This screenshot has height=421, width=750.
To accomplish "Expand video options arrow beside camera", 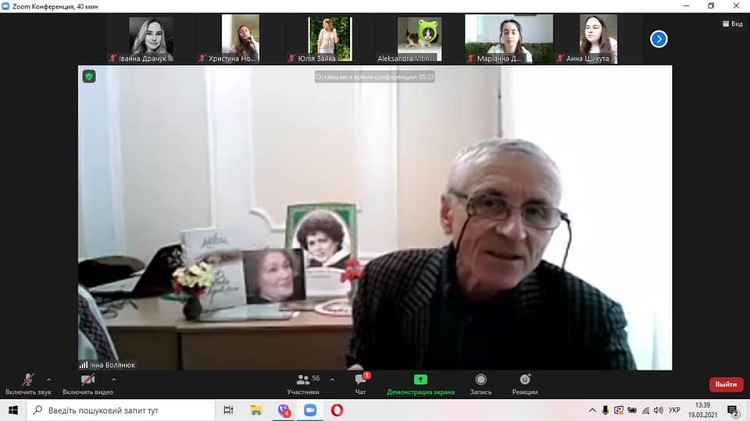I will [x=112, y=379].
